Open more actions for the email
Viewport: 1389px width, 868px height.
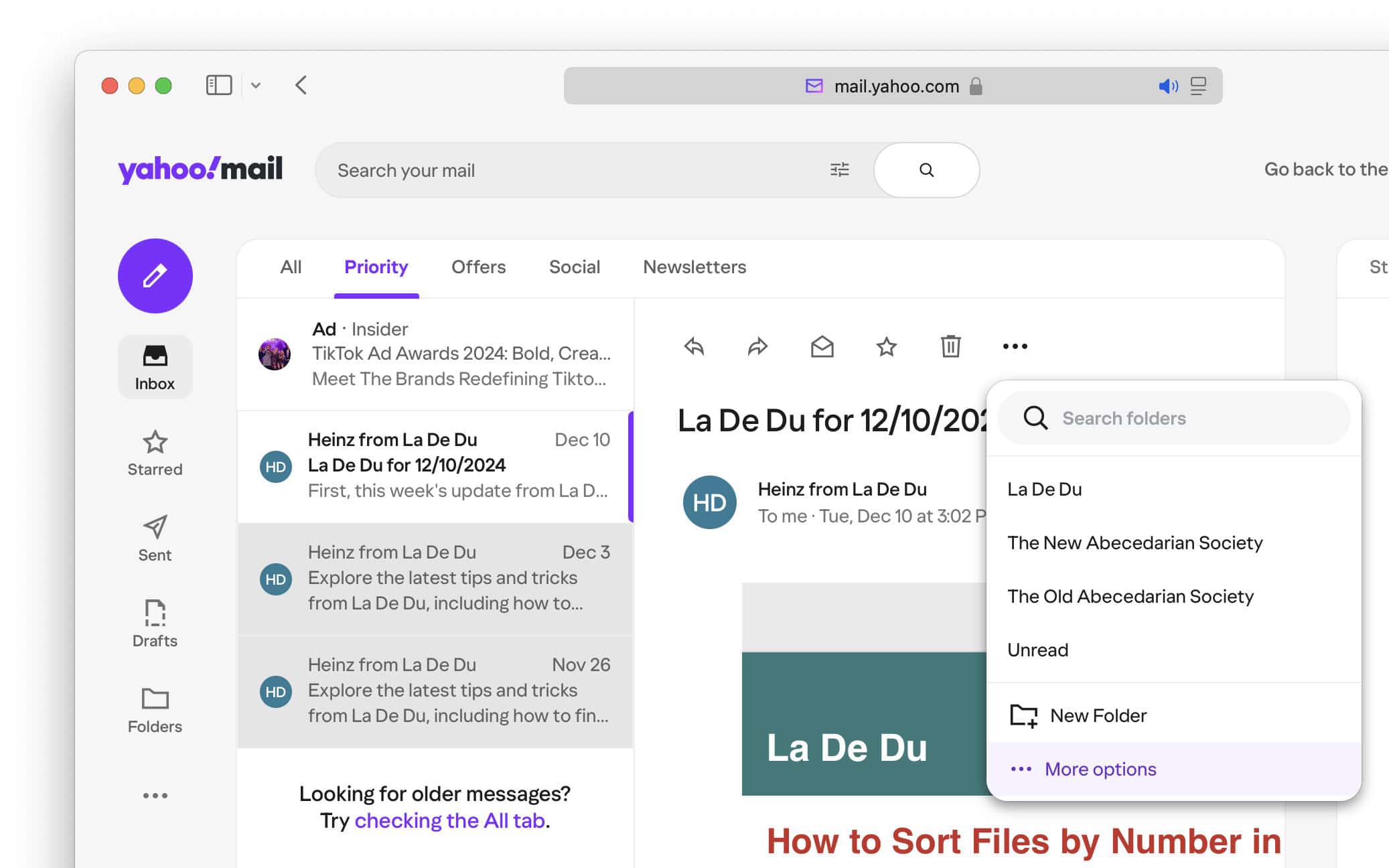(1014, 346)
